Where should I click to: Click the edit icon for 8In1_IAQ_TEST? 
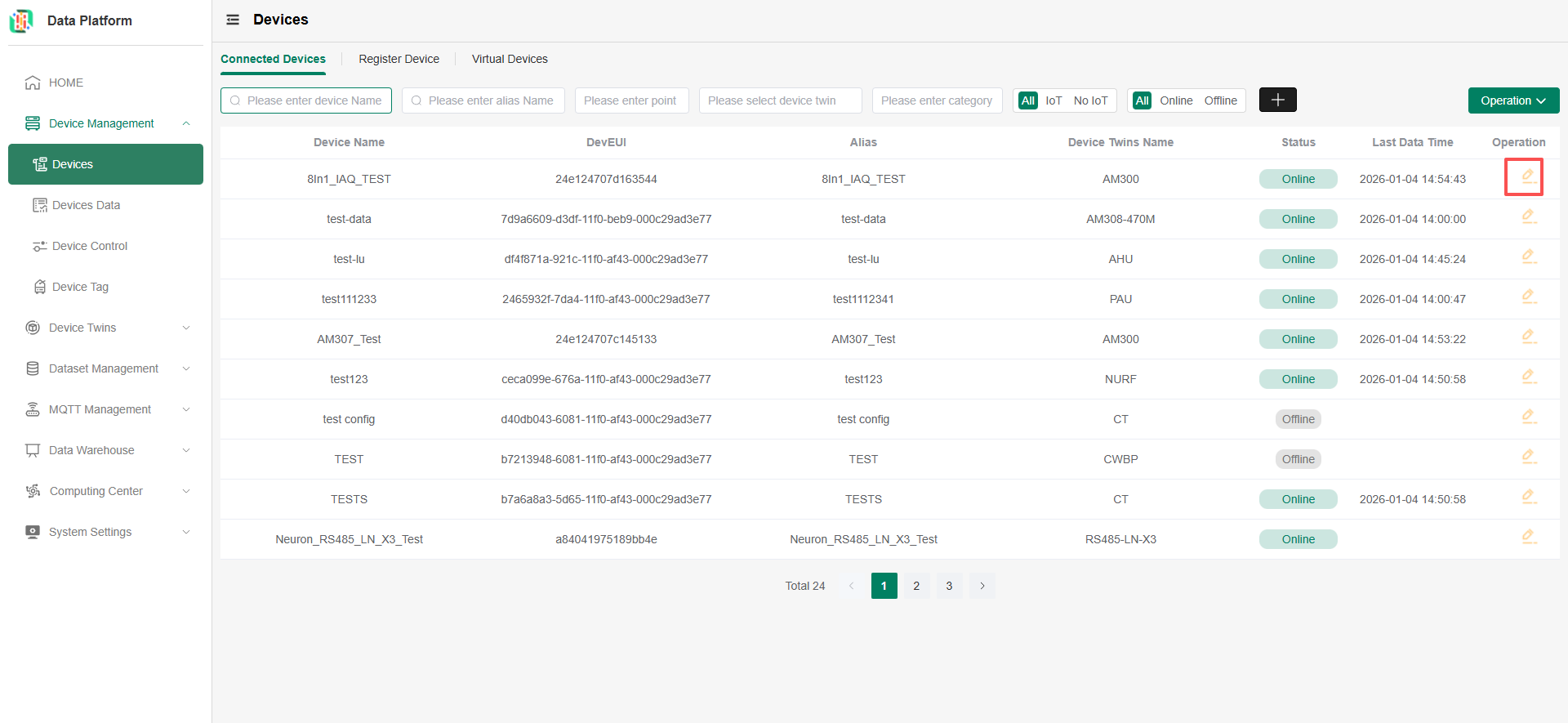tap(1528, 177)
